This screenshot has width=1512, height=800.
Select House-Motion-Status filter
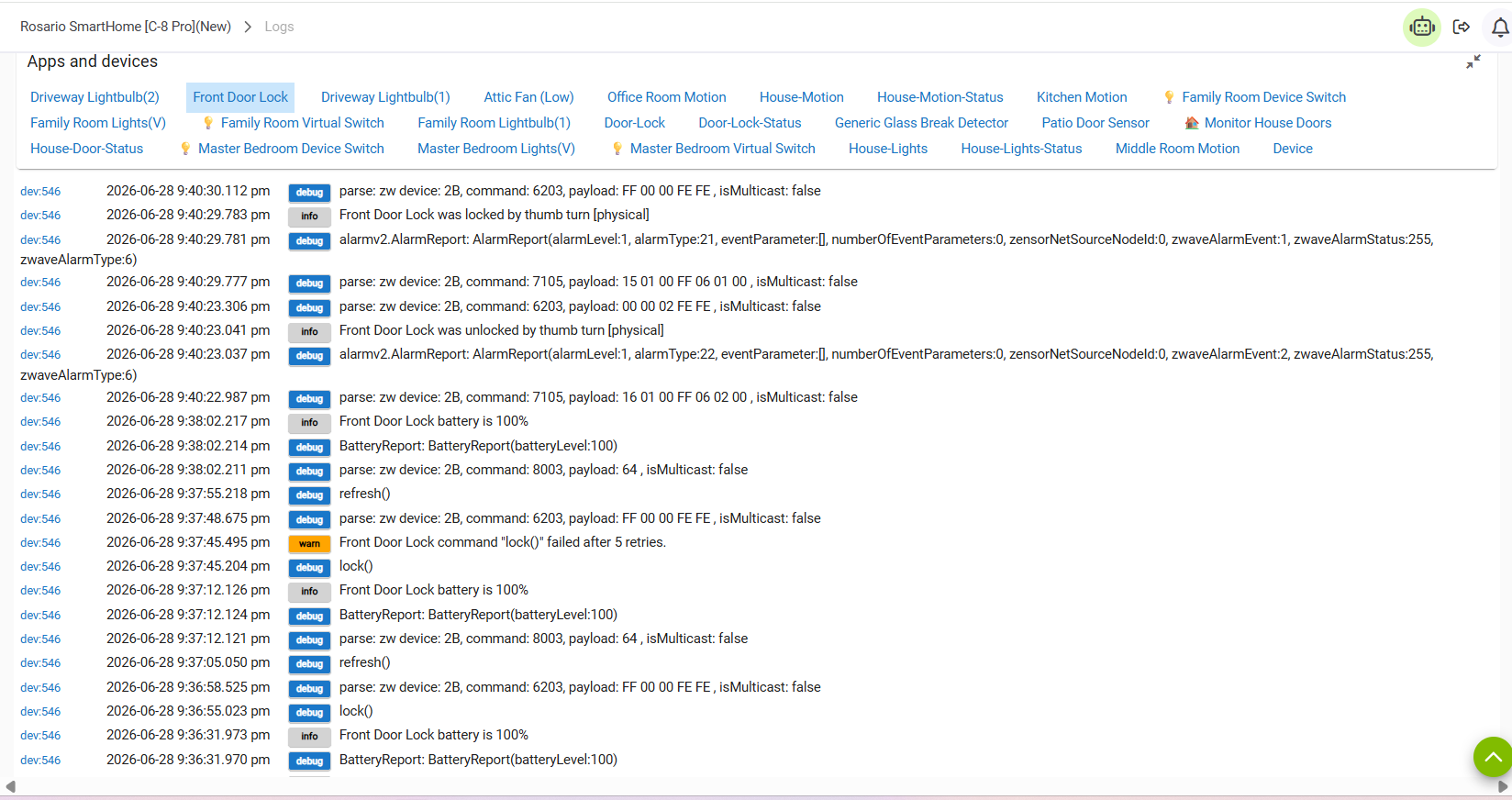point(939,97)
